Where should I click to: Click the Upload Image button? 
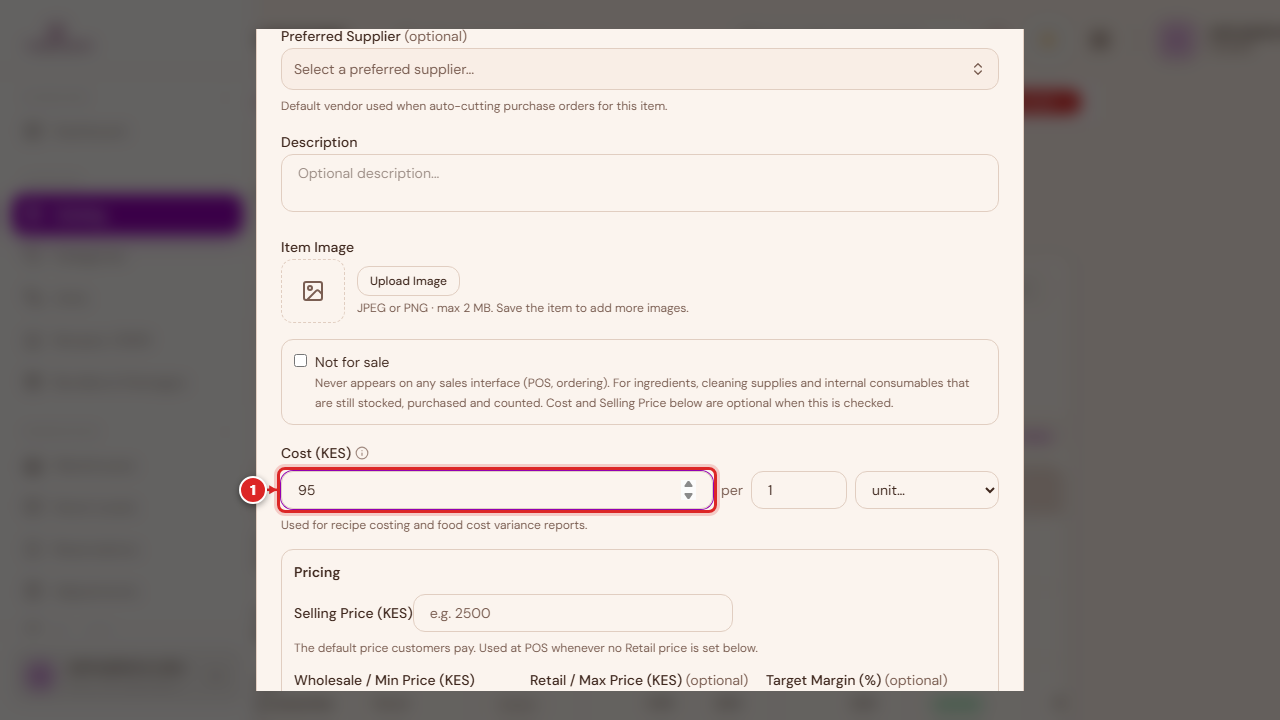click(x=408, y=281)
